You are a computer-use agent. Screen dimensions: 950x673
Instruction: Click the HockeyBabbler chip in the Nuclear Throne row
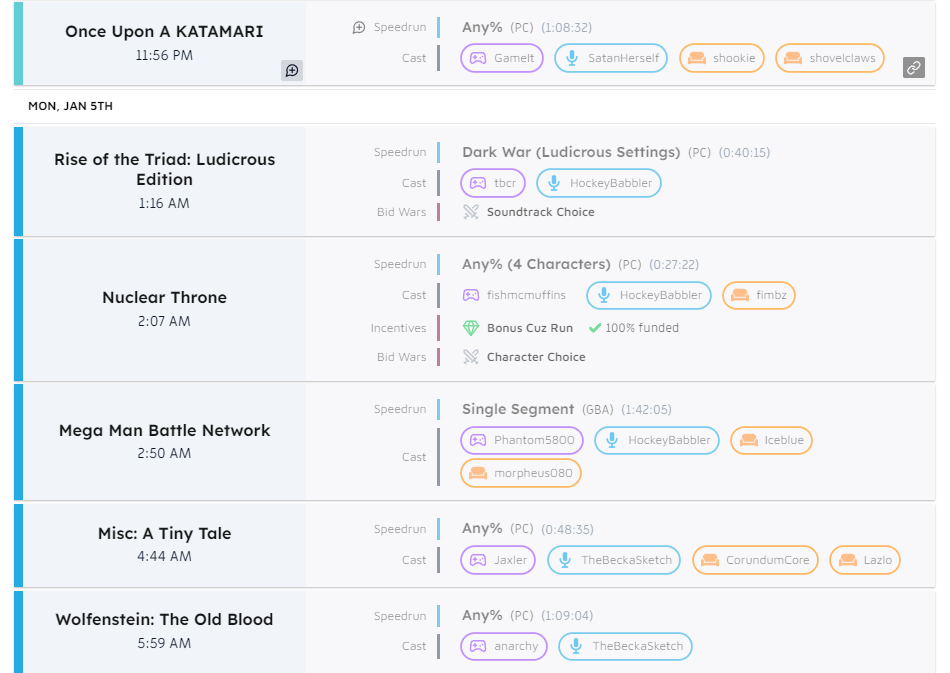pyautogui.click(x=648, y=295)
